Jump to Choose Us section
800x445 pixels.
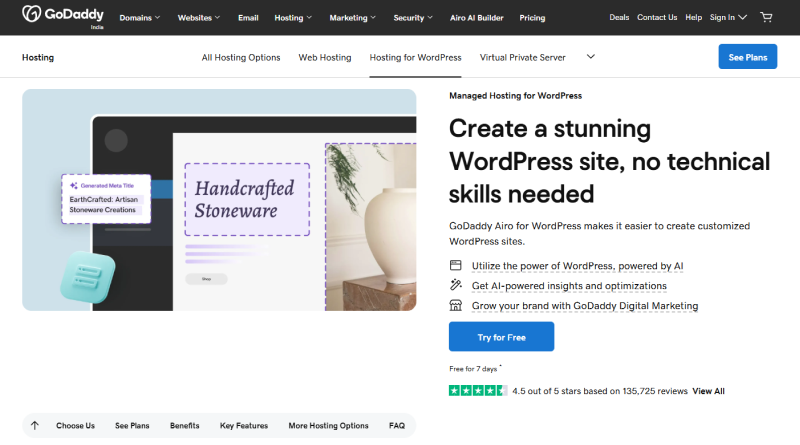coord(76,426)
